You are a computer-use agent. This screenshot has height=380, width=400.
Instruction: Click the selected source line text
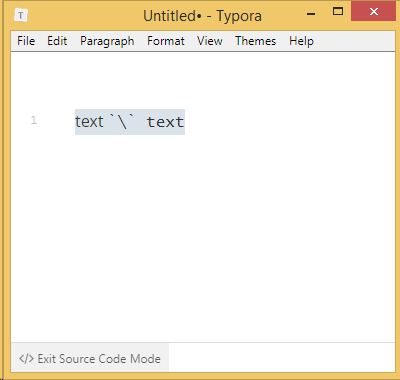pyautogui.click(x=130, y=122)
